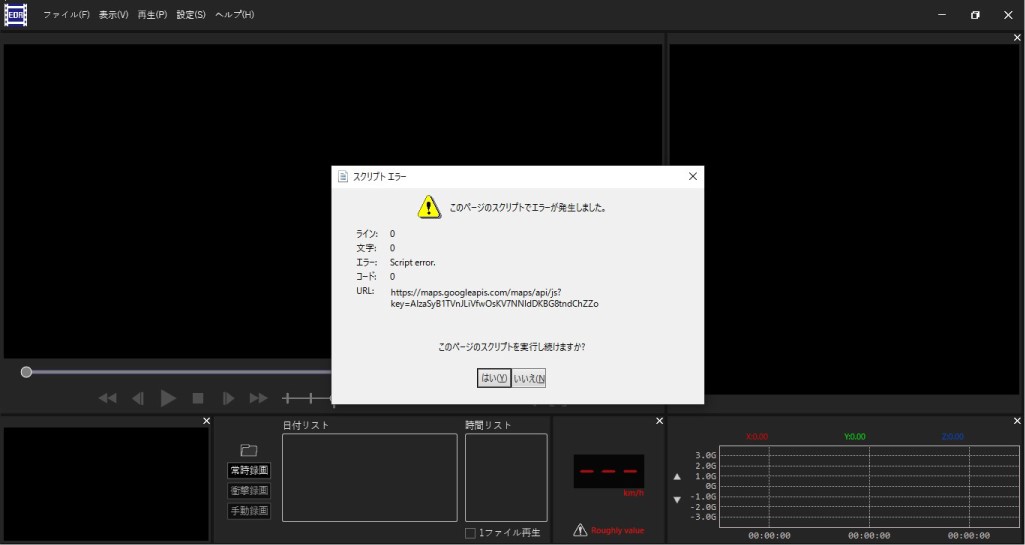Screen dimensions: 1025x545
Task: Click the fast forward button
Action: (x=258, y=398)
